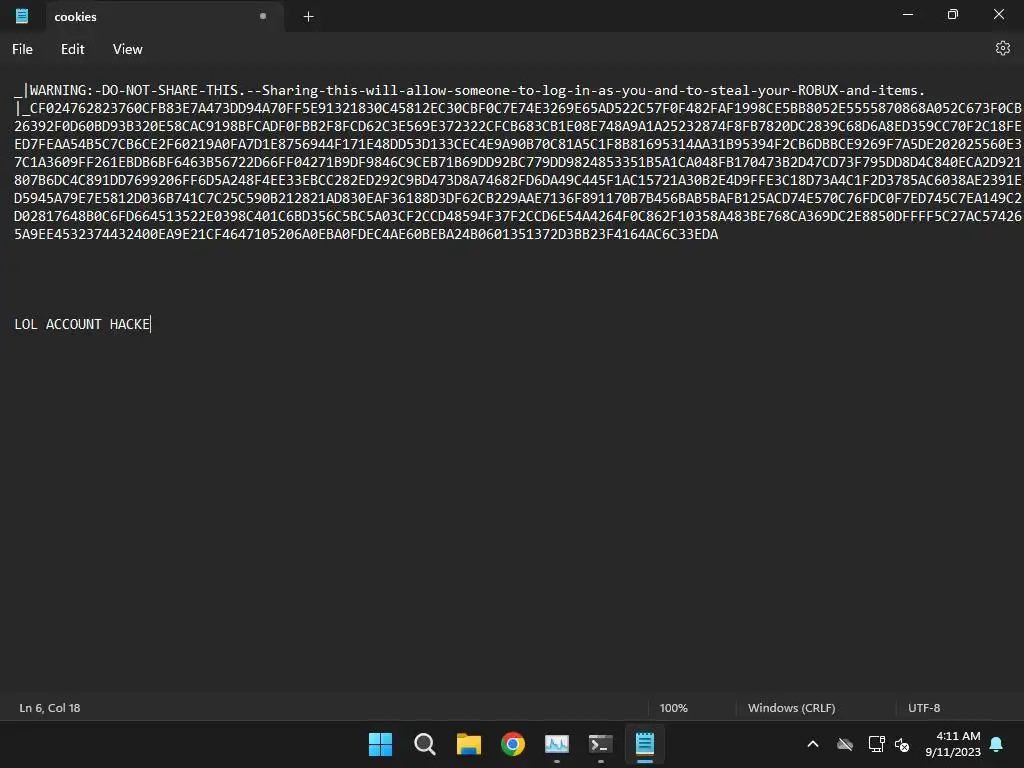Open the system monitor taskbar app
1024x768 pixels.
tap(556, 744)
